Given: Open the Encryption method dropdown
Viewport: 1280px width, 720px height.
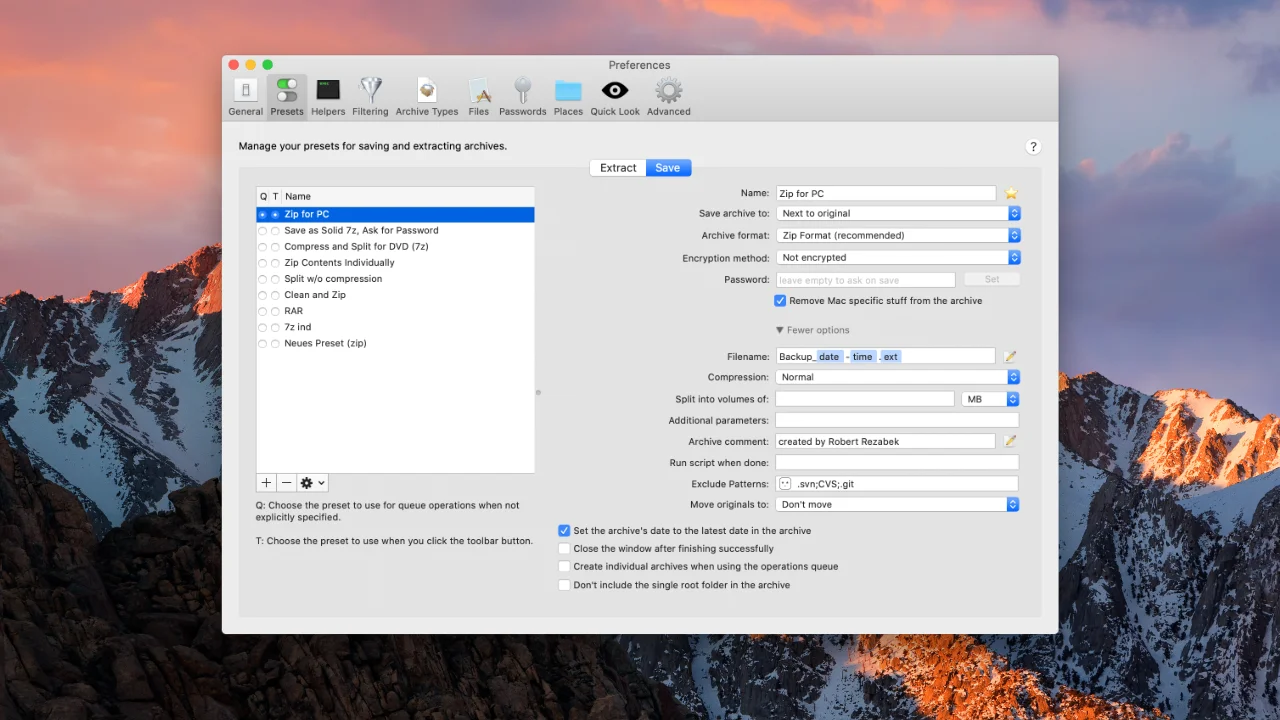Looking at the screenshot, I should 898,257.
